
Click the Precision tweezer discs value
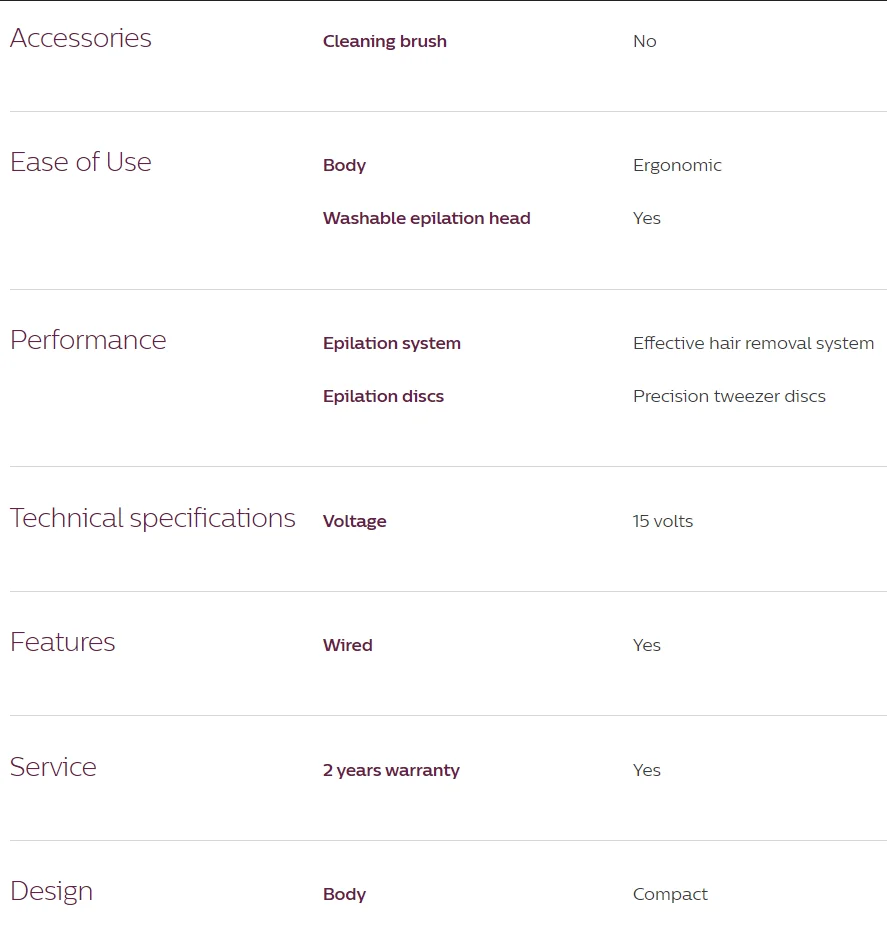[x=729, y=397]
